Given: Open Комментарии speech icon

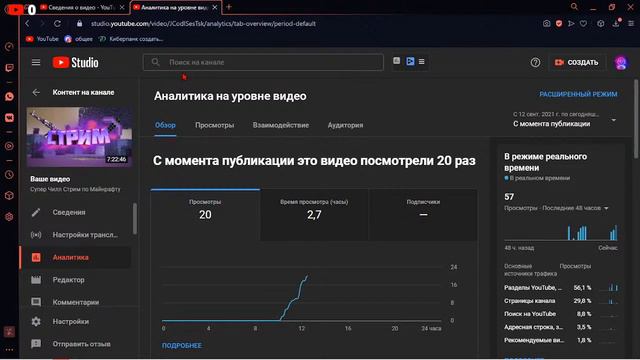Looking at the screenshot, I should click(36, 302).
